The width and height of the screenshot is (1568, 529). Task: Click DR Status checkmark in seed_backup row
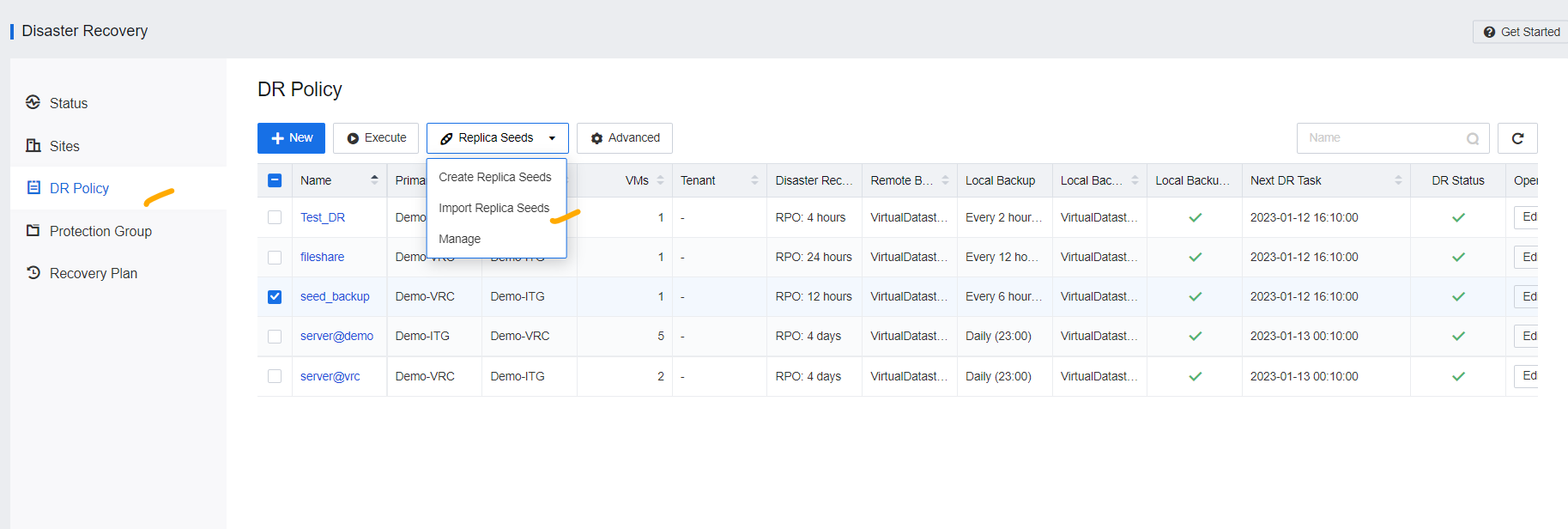pos(1458,296)
